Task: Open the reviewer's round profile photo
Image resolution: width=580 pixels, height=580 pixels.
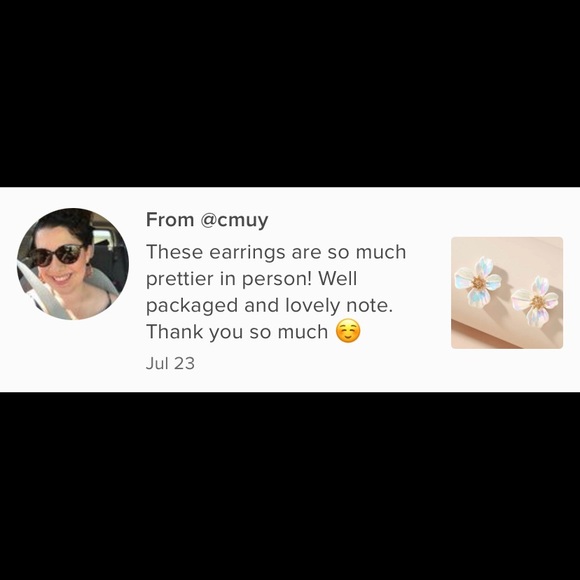Action: point(73,264)
